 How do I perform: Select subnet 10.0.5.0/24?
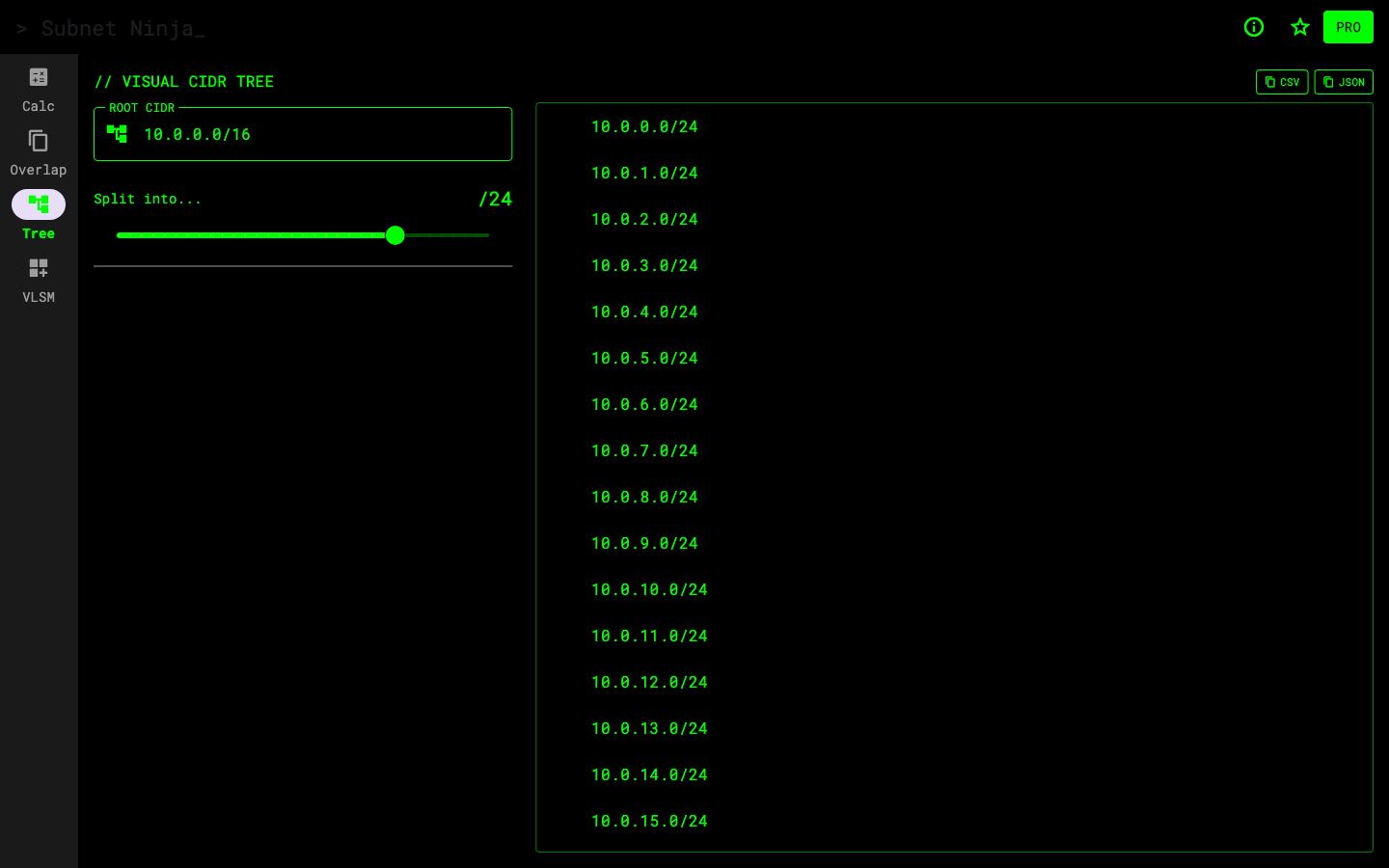644,359
